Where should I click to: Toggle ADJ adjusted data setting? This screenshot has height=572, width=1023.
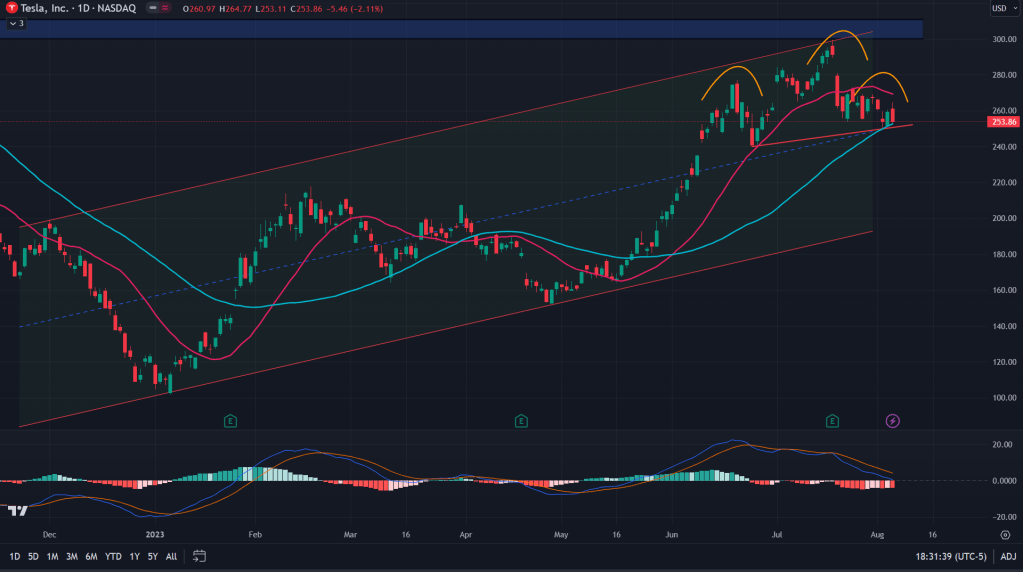(x=1008, y=556)
